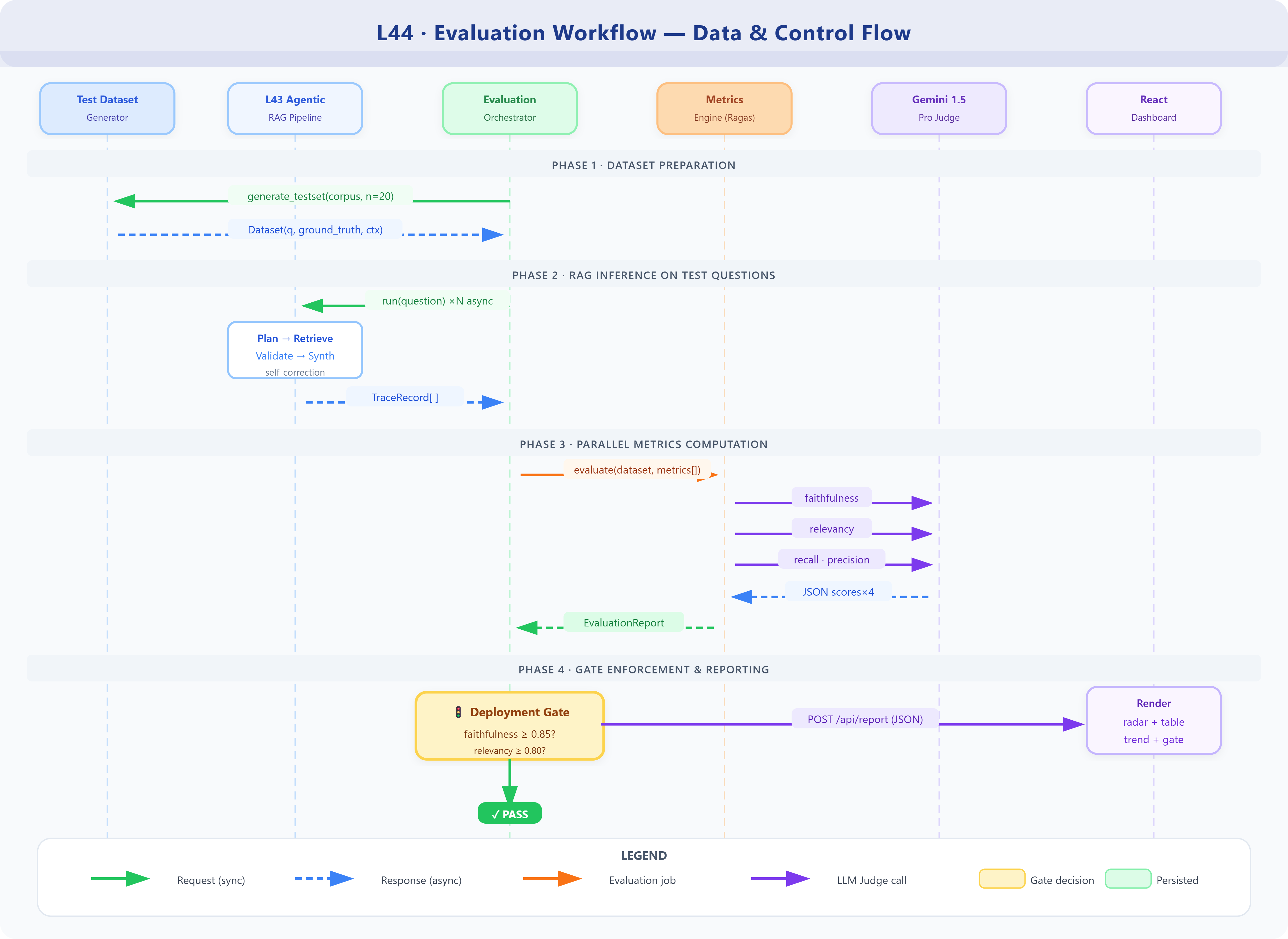Select the Dataset(q, ground_truth, ctx) label
Image resolution: width=1288 pixels, height=939 pixels.
coord(315,230)
